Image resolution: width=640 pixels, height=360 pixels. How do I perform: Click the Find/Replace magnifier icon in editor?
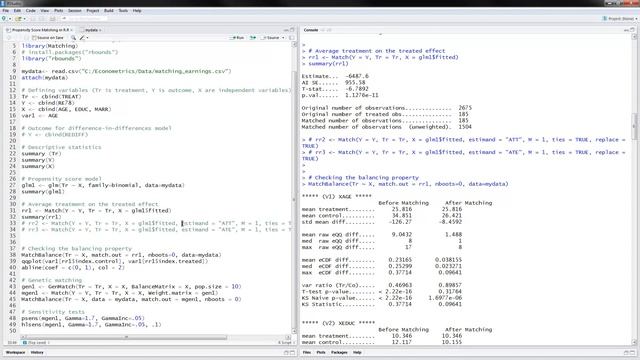(73, 38)
